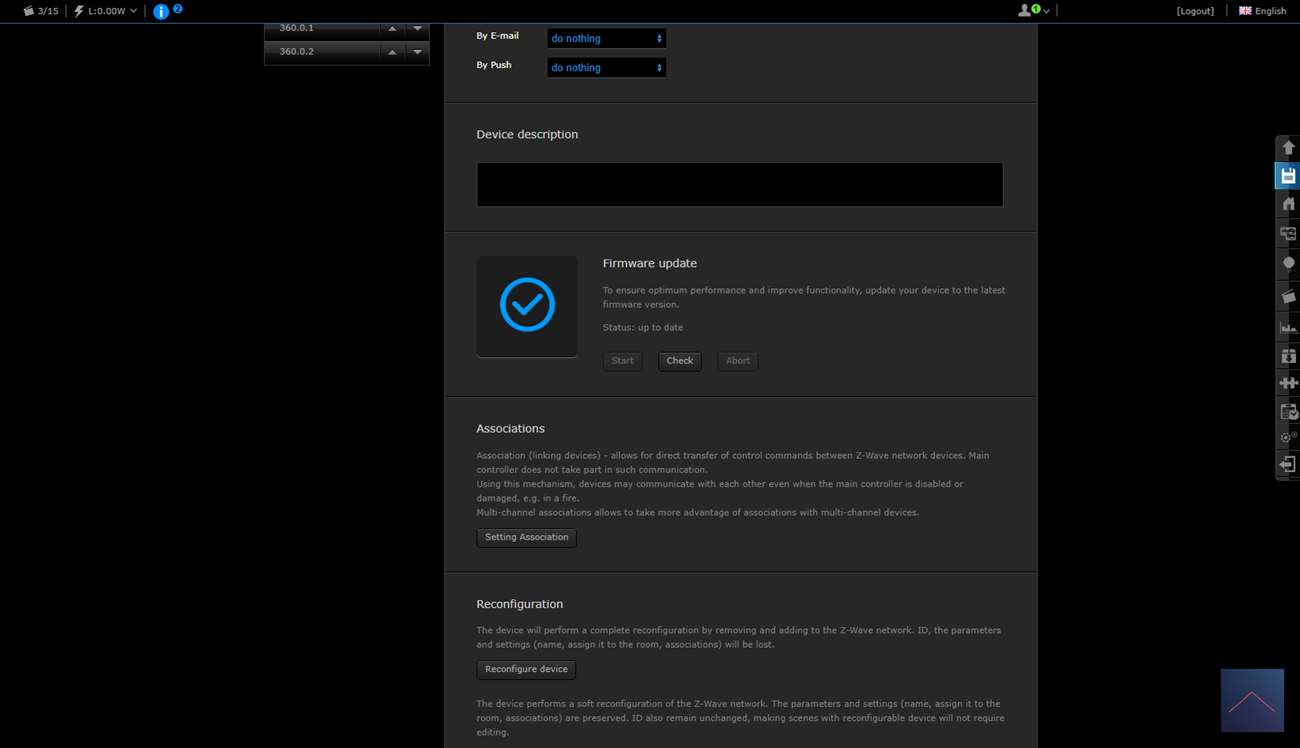Image resolution: width=1300 pixels, height=748 pixels.
Task: Open the By Push notification dropdown
Action: pyautogui.click(x=606, y=67)
